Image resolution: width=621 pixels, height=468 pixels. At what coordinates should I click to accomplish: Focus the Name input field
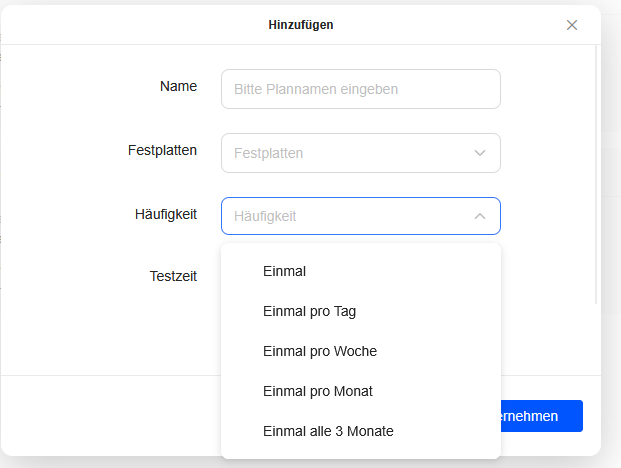click(360, 89)
